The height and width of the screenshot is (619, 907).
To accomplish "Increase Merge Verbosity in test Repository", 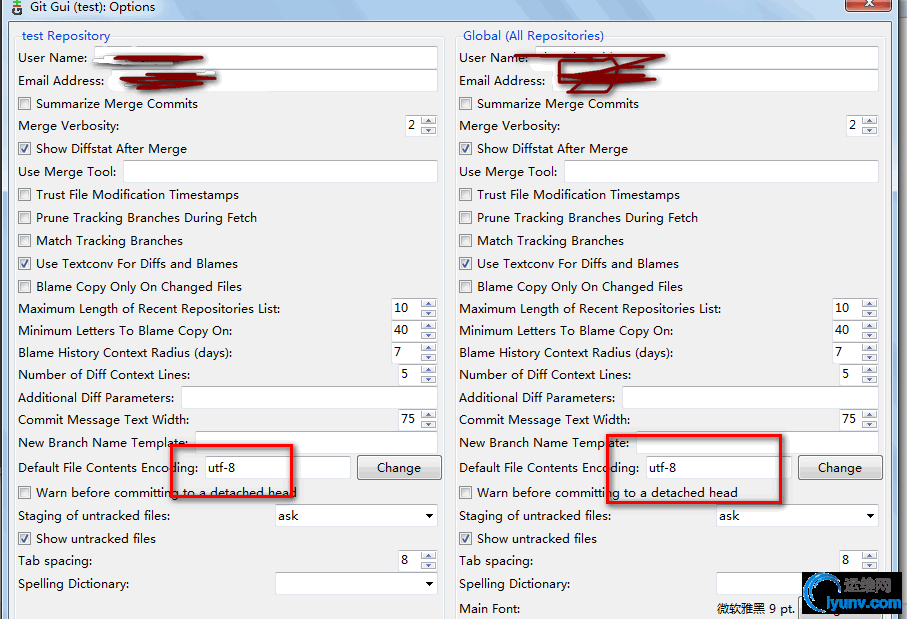I will 429,121.
